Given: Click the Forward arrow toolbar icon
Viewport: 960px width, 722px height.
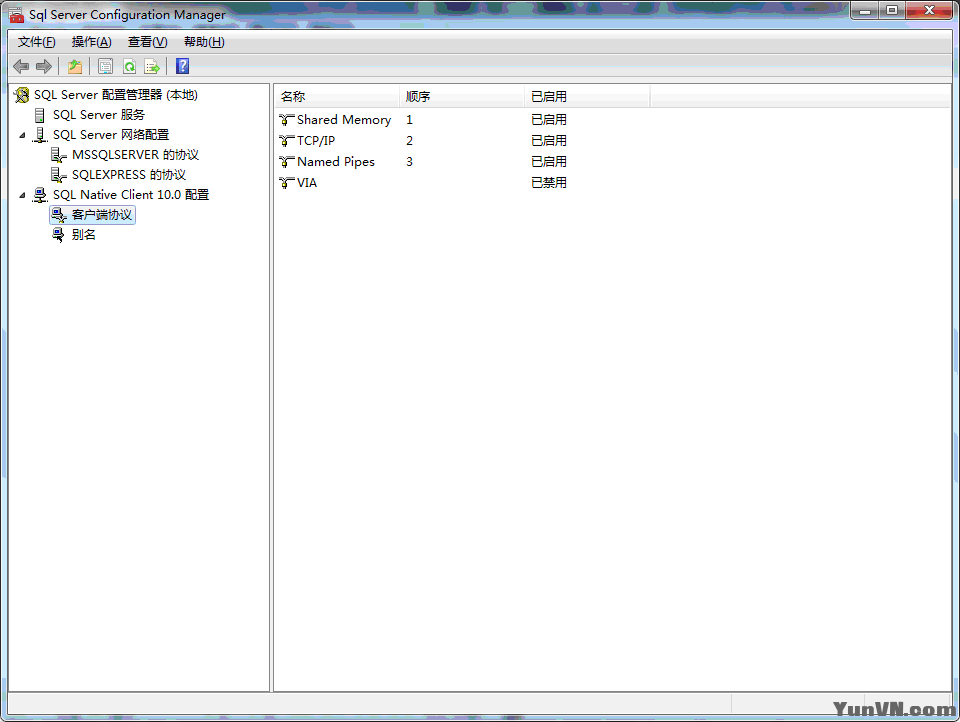Looking at the screenshot, I should [43, 66].
